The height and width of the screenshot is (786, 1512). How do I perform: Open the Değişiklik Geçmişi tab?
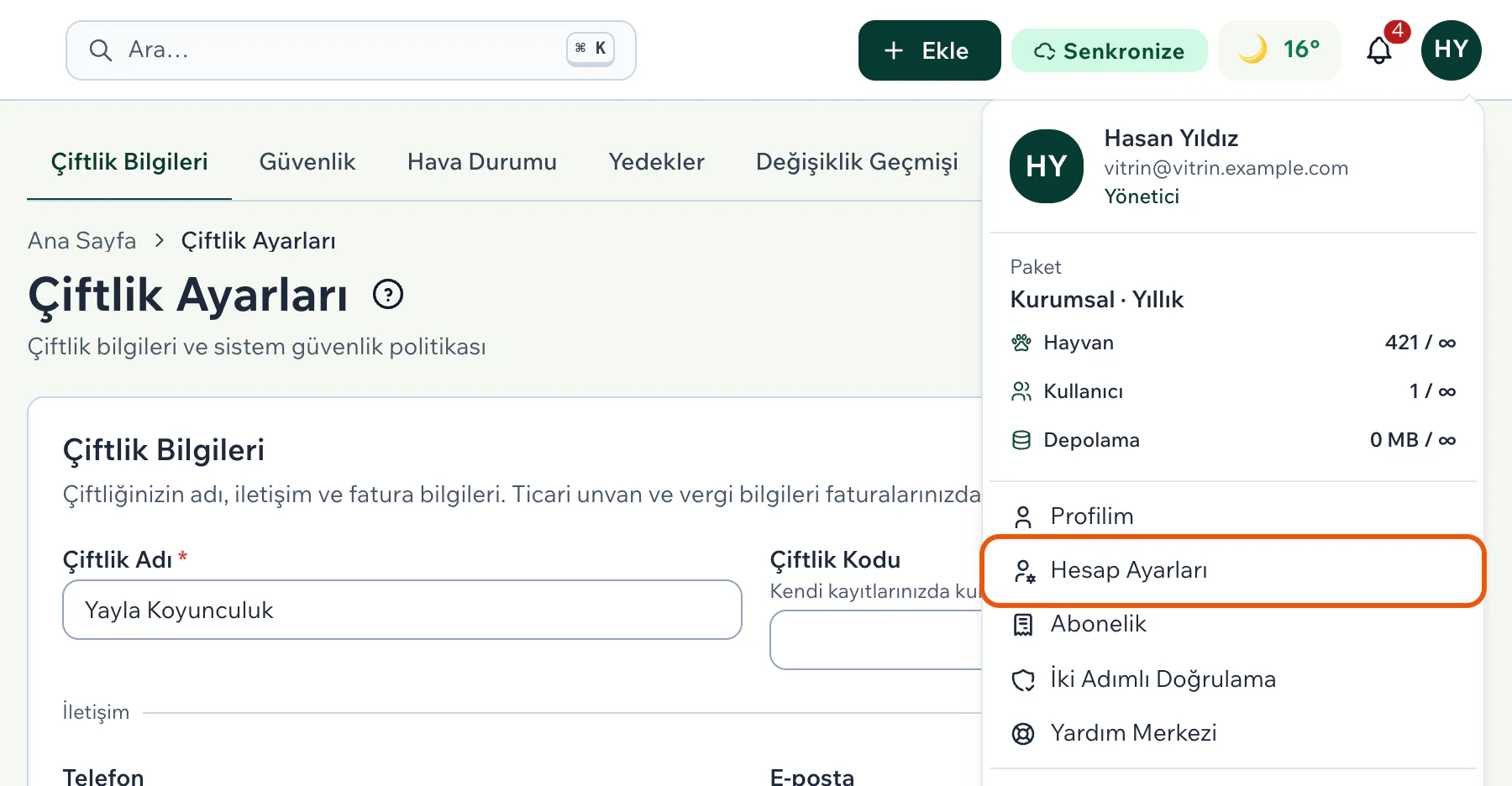pos(857,161)
